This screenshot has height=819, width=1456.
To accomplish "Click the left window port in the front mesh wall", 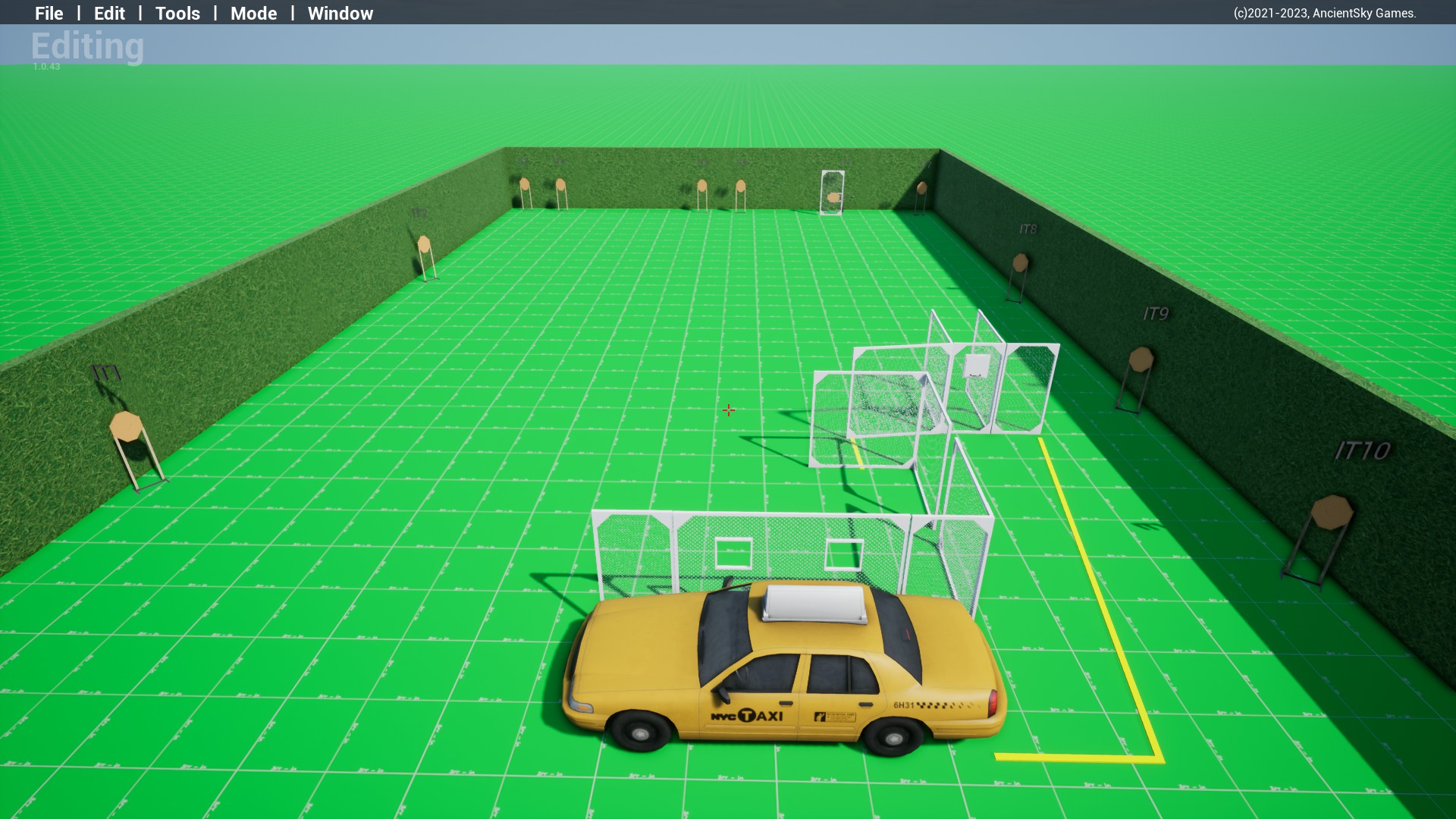I will pyautogui.click(x=733, y=553).
